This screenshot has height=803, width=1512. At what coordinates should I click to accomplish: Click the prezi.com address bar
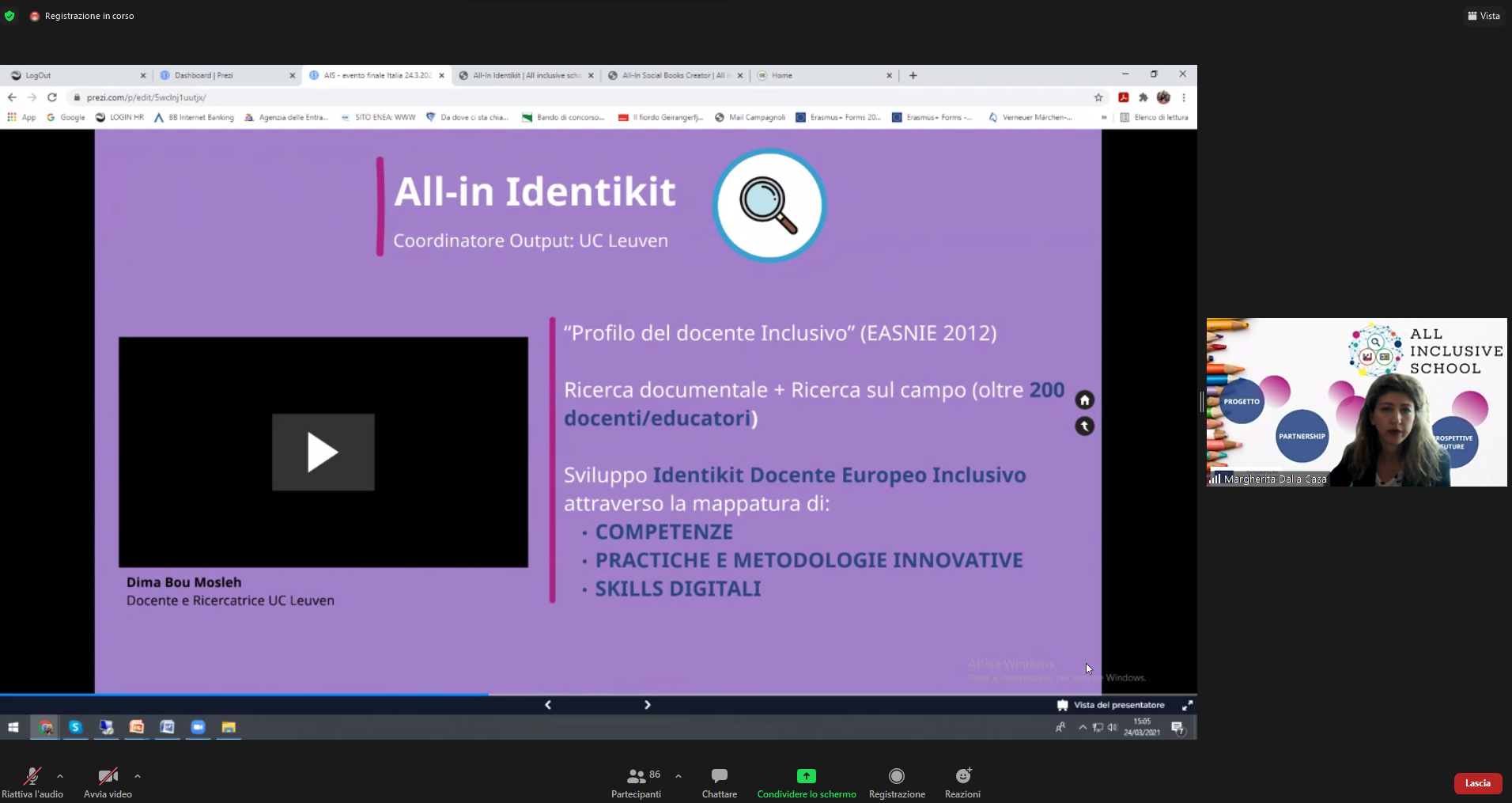coord(581,97)
